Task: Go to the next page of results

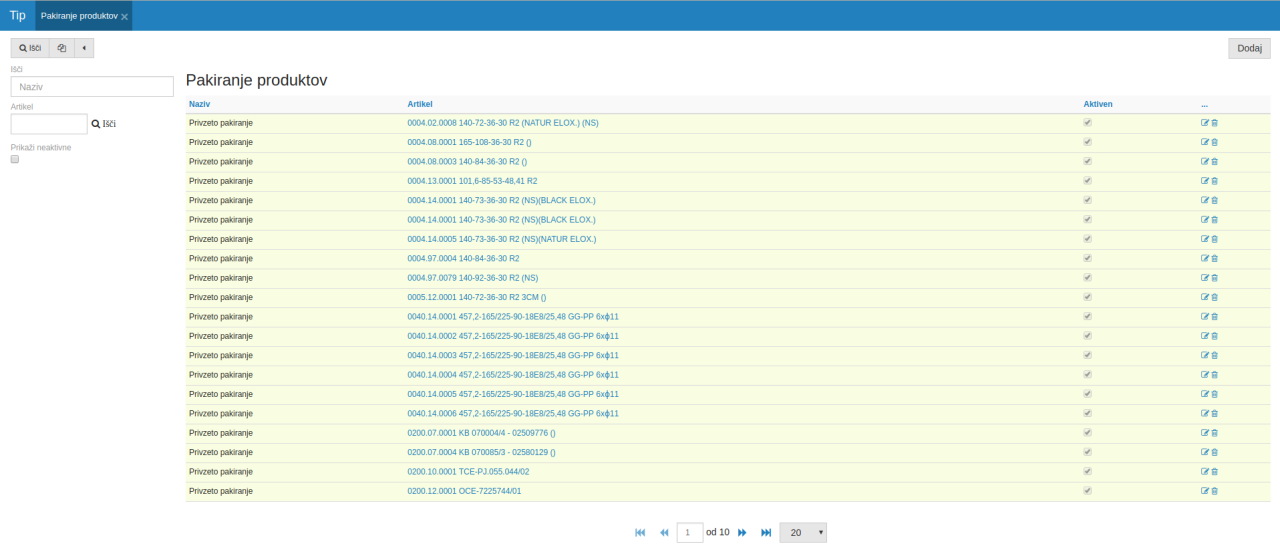Action: pyautogui.click(x=742, y=533)
